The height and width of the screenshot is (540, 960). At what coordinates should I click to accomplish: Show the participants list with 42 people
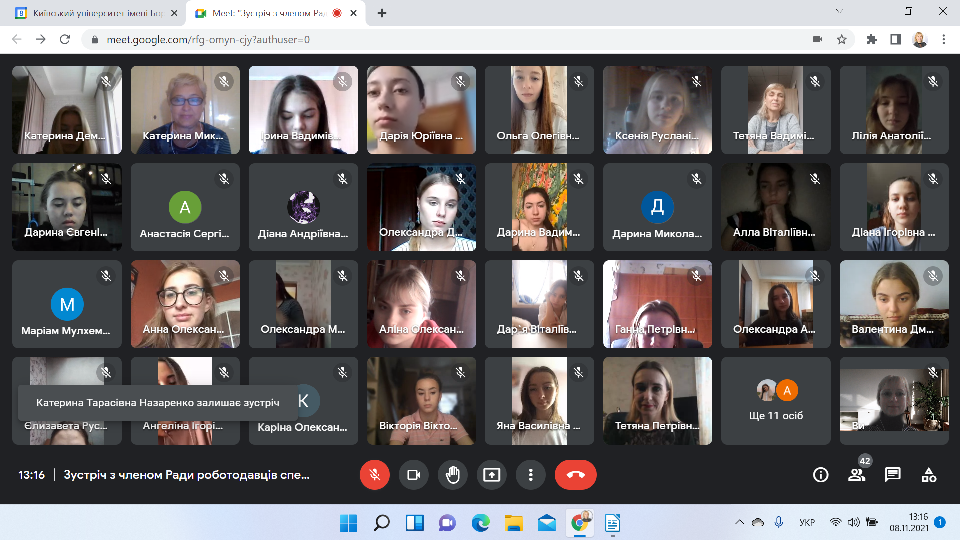click(856, 475)
